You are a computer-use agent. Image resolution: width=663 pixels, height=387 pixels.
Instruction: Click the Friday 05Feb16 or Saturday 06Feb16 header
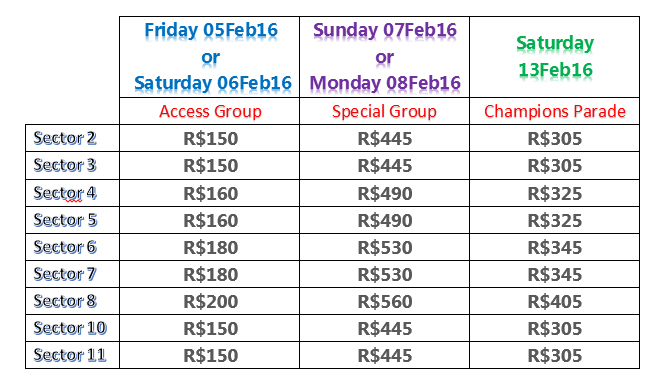210,57
